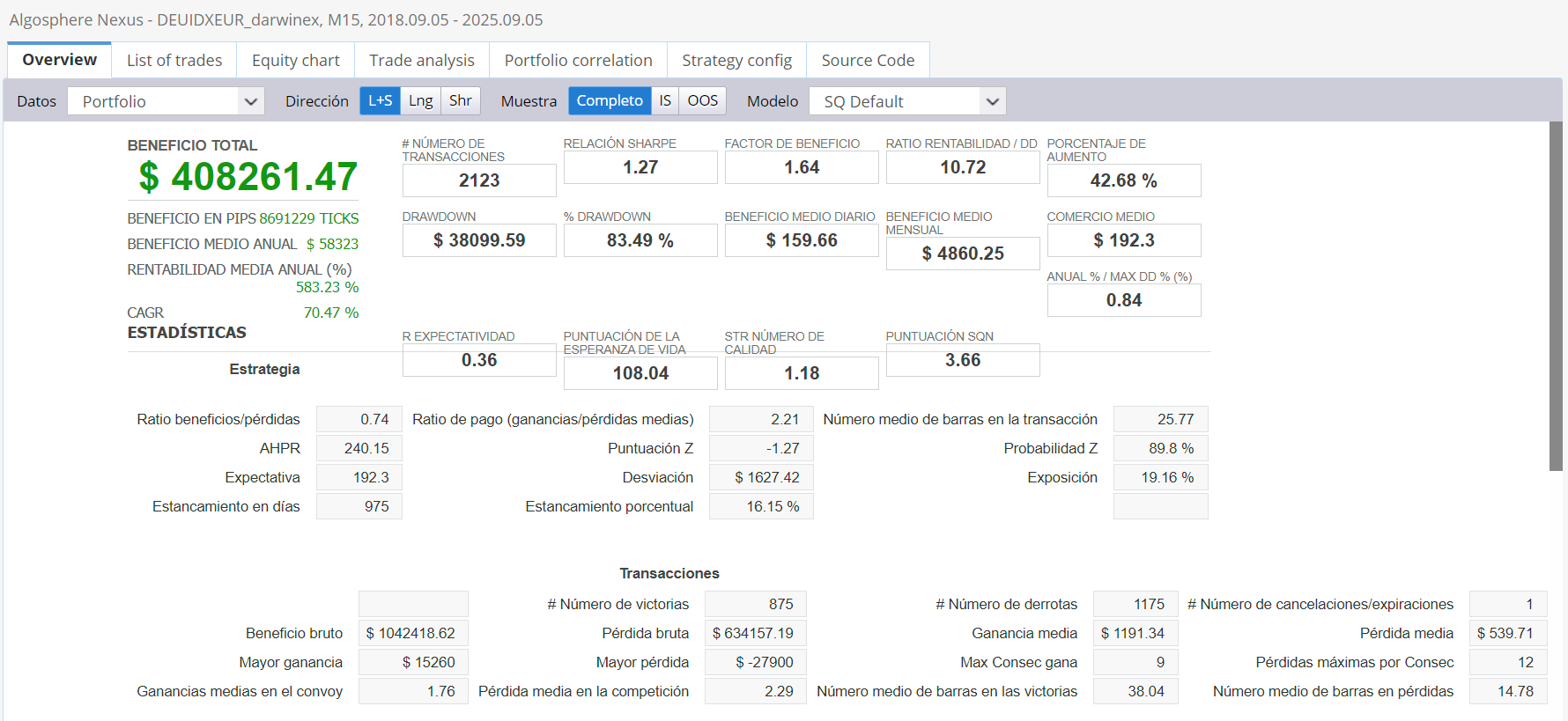
Task: Toggle direction to Lng only
Action: click(420, 100)
